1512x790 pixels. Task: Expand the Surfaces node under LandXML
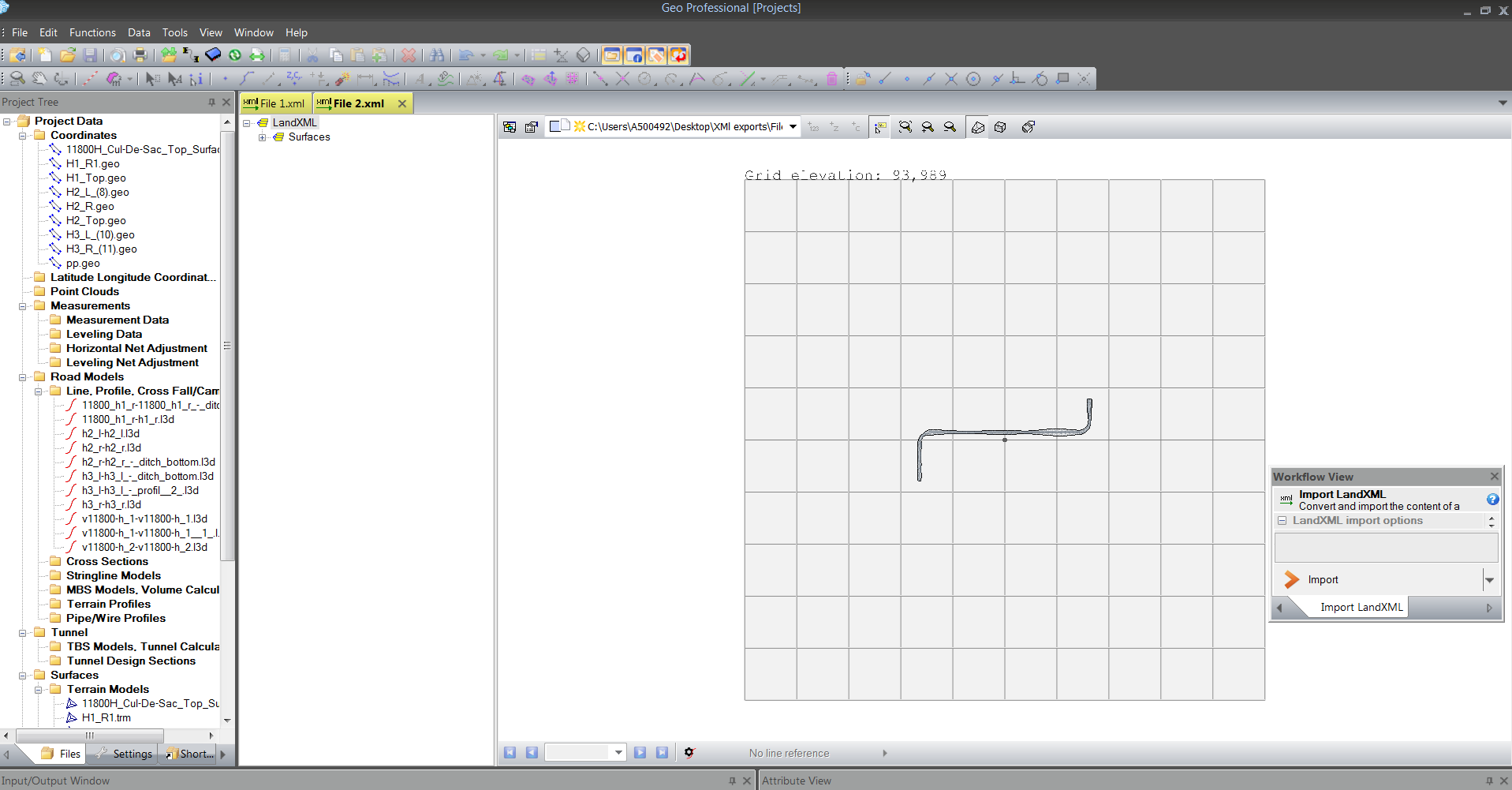[263, 137]
